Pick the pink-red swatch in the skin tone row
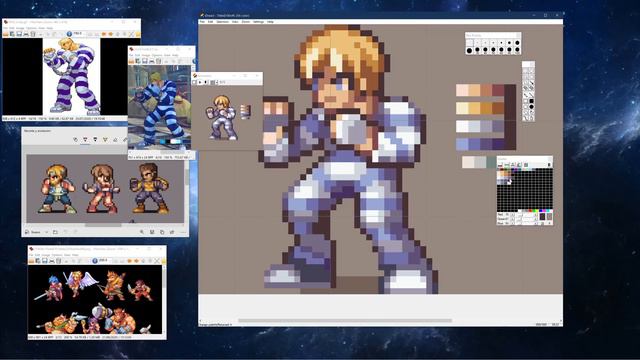Screen dimensions: 640x360 click(498, 90)
